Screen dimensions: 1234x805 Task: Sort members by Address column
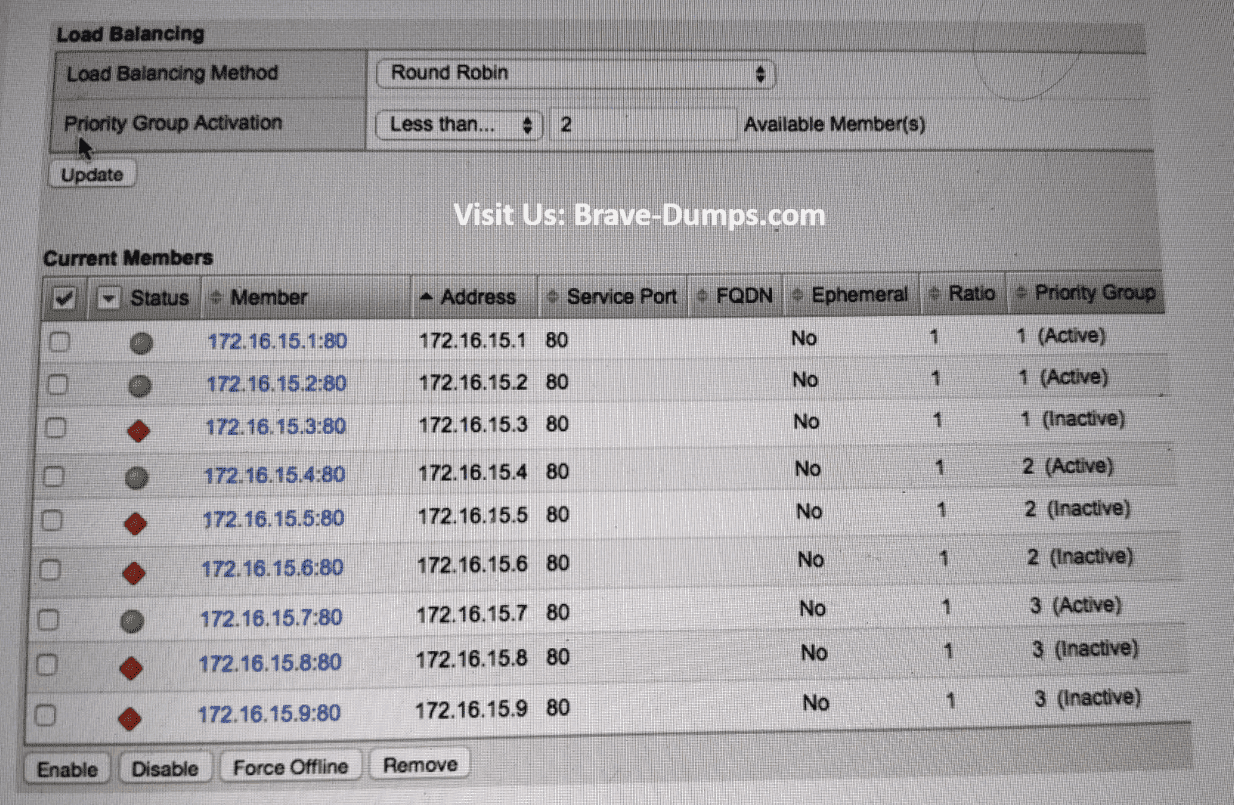click(x=476, y=297)
